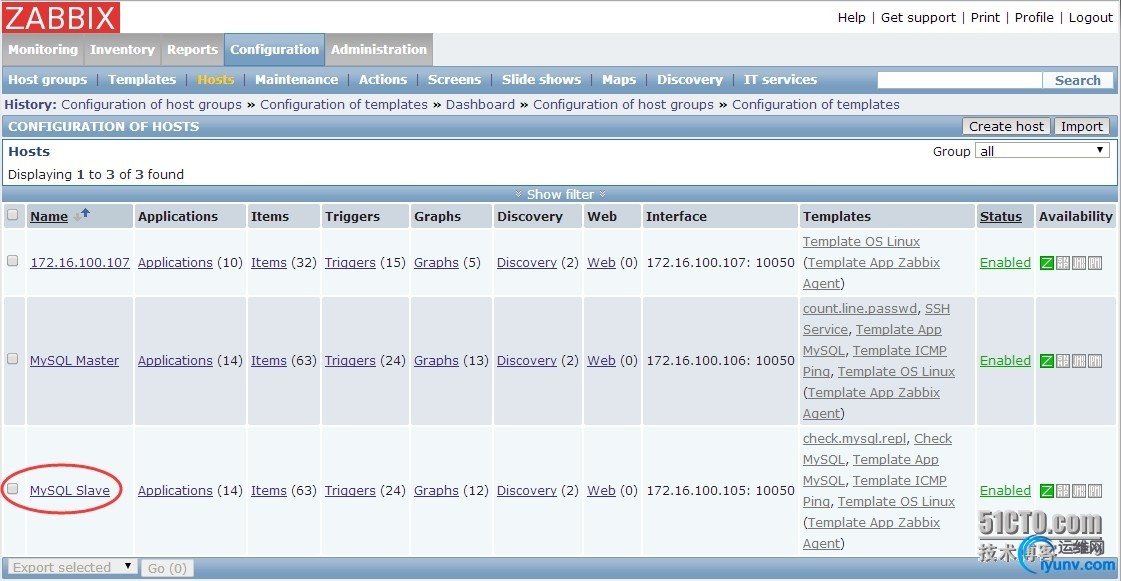Image resolution: width=1121 pixels, height=581 pixels.
Task: Open Items (63) for MySQL Master
Action: pyautogui.click(x=268, y=361)
